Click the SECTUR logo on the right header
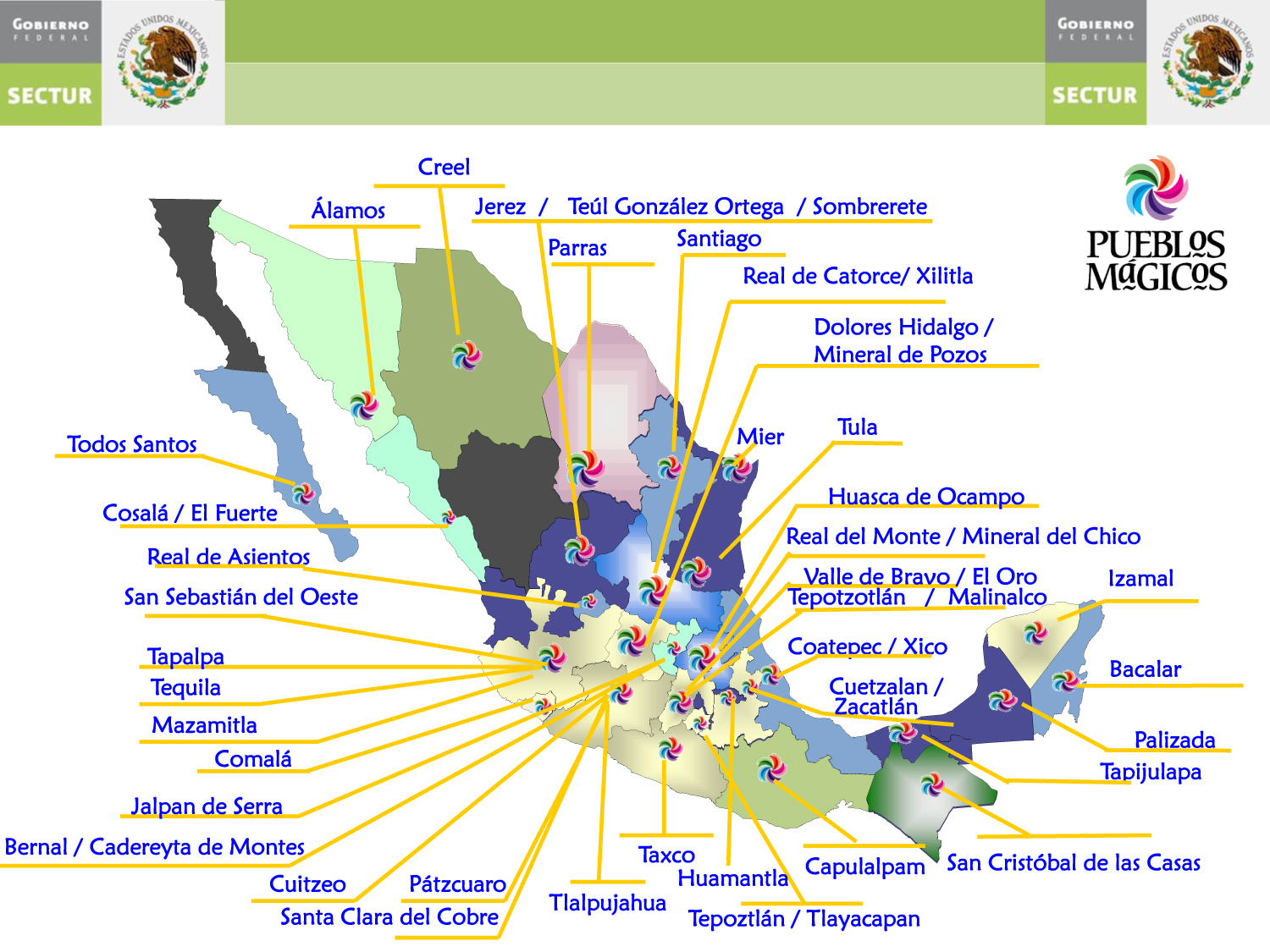This screenshot has height=952, width=1270. pos(1095,96)
